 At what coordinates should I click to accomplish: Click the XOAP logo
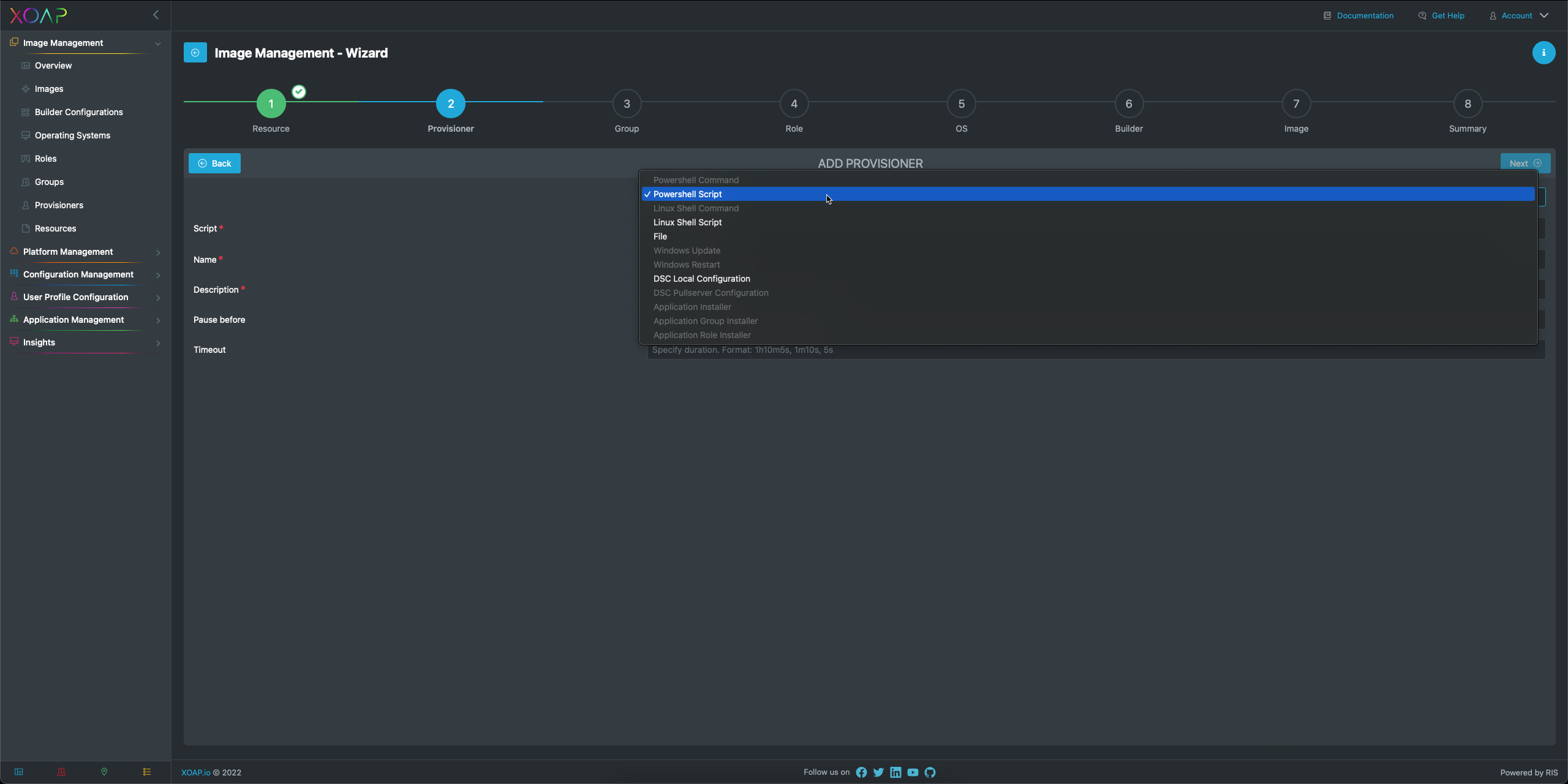pos(38,15)
